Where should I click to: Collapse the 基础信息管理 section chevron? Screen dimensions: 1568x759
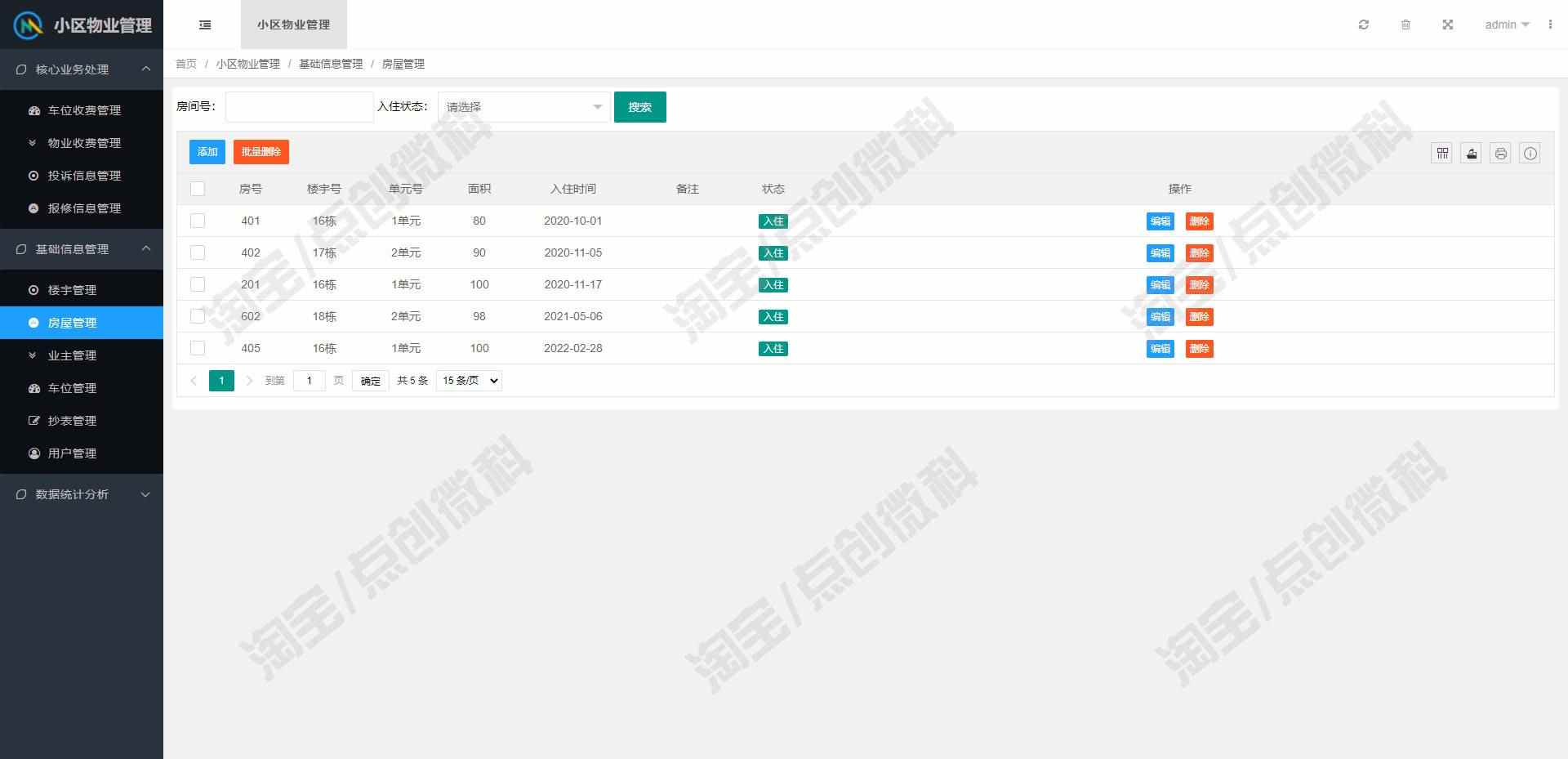tap(146, 249)
